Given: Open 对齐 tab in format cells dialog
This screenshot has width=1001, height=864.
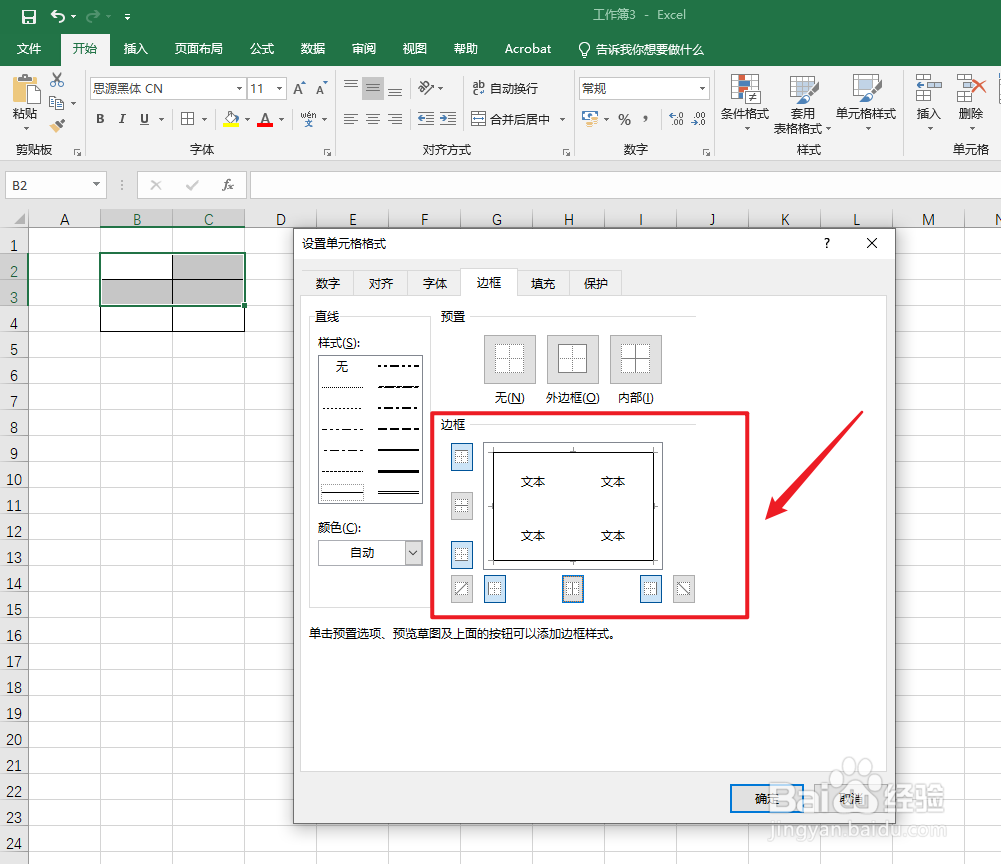Looking at the screenshot, I should 381,284.
